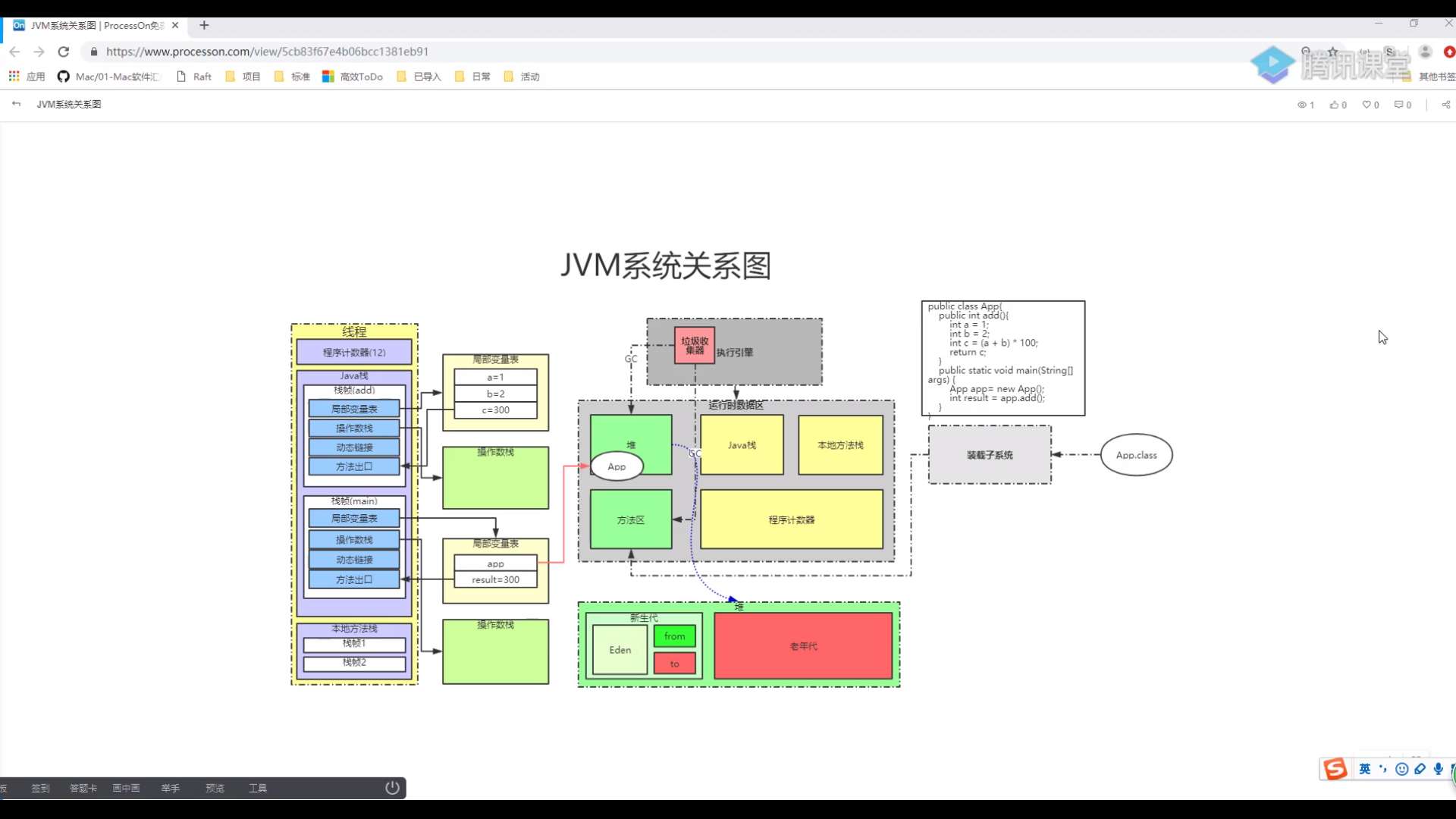Open the 标准 bookmark folder
Viewport: 1456px width, 819px height.
292,77
